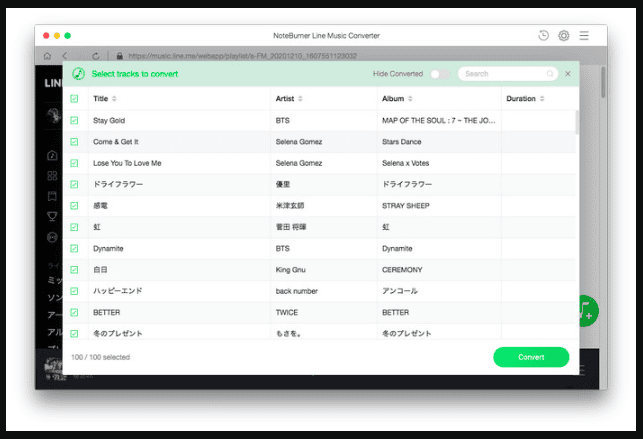The width and height of the screenshot is (643, 439).
Task: Reload the page with refresh icon
Action: coord(96,56)
